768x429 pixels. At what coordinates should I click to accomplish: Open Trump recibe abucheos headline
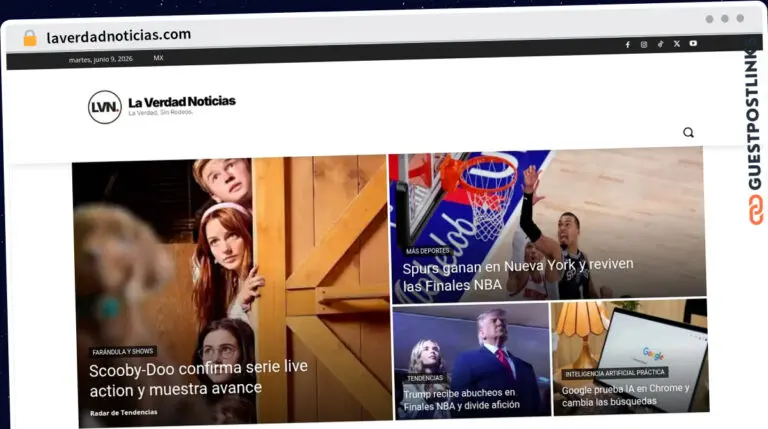(x=461, y=399)
